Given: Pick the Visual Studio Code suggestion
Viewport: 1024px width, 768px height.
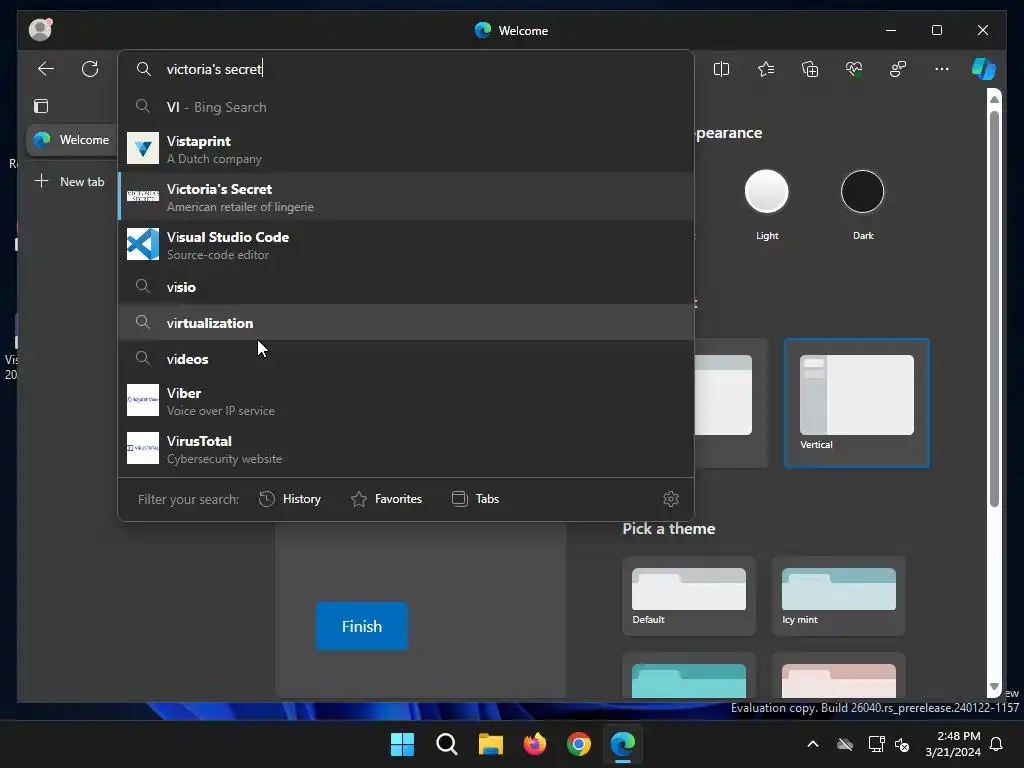Looking at the screenshot, I should 406,245.
